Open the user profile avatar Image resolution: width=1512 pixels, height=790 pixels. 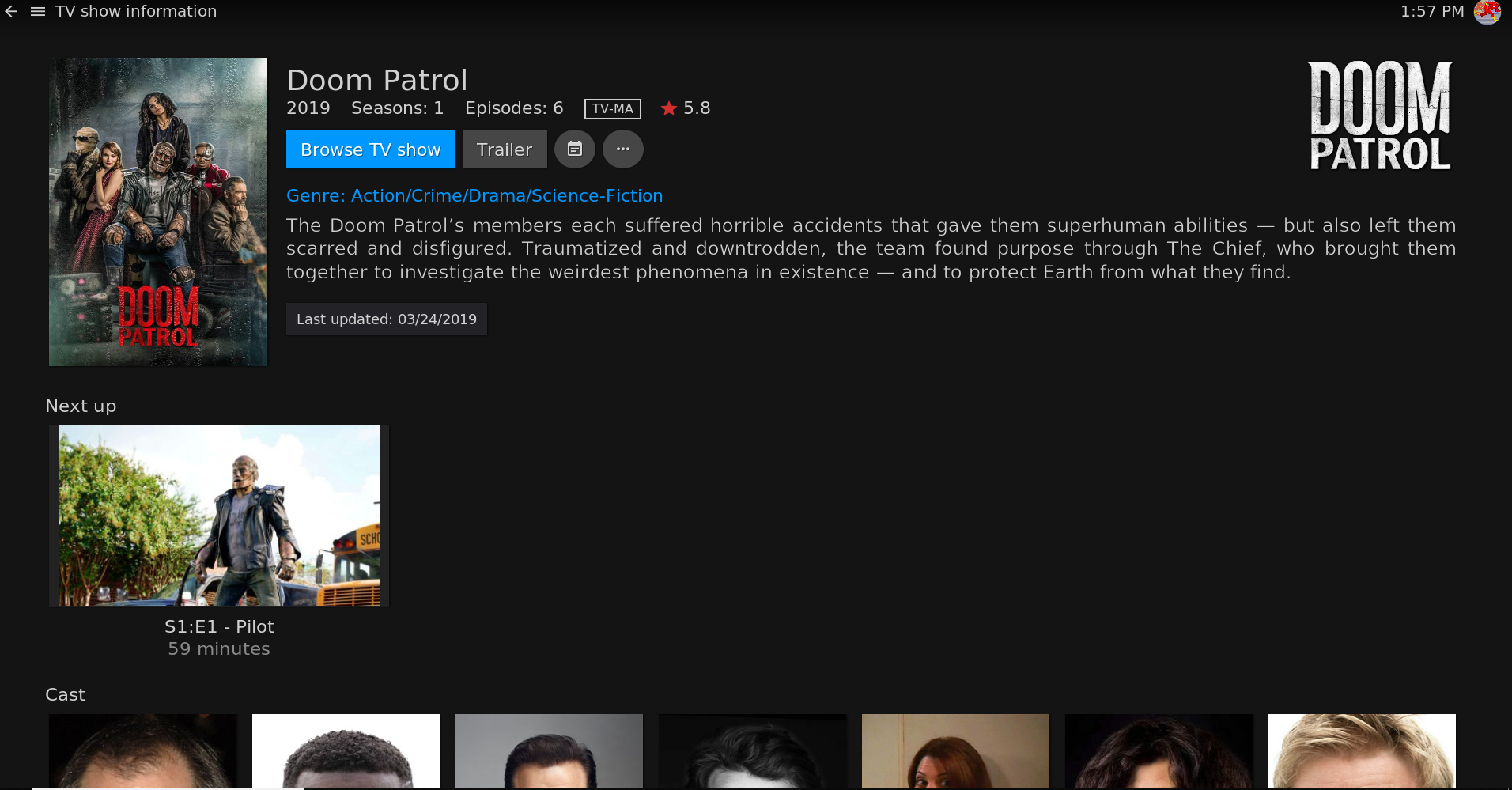(1487, 12)
